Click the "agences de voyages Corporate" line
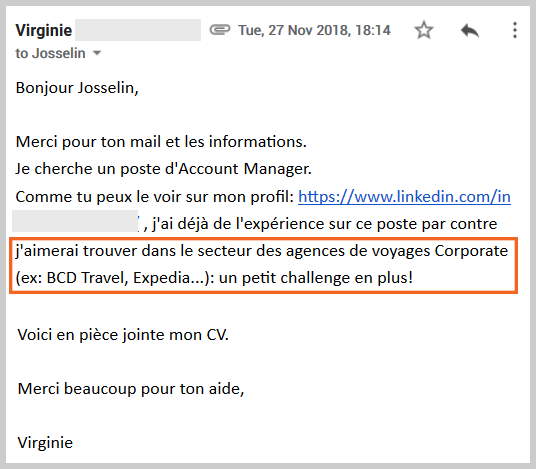This screenshot has height=469, width=536. point(262,251)
